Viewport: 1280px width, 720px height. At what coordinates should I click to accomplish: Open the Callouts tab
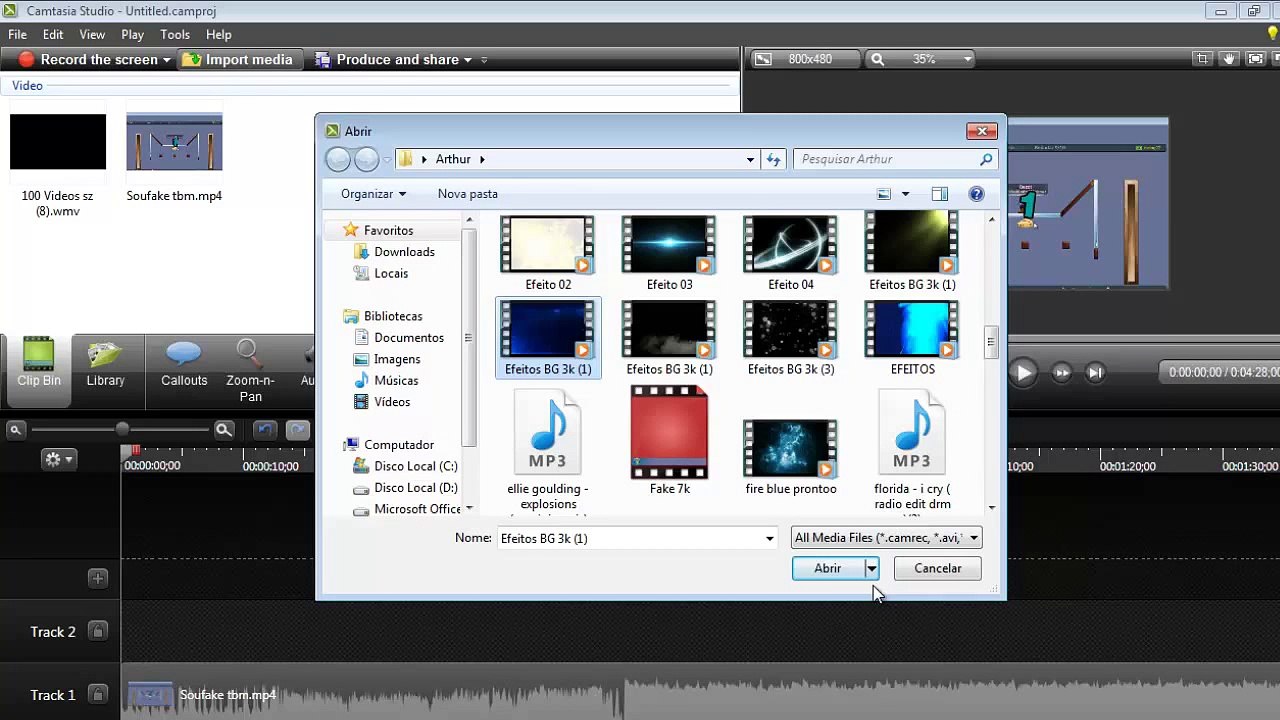[184, 363]
